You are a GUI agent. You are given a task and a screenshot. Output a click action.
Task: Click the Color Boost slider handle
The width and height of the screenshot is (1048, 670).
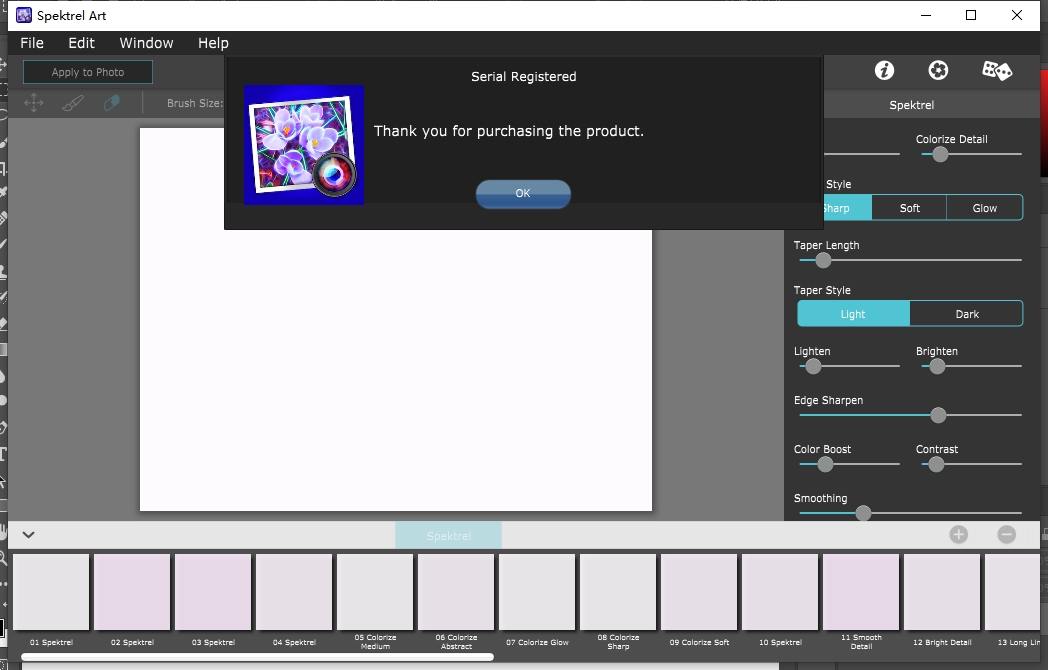(825, 464)
